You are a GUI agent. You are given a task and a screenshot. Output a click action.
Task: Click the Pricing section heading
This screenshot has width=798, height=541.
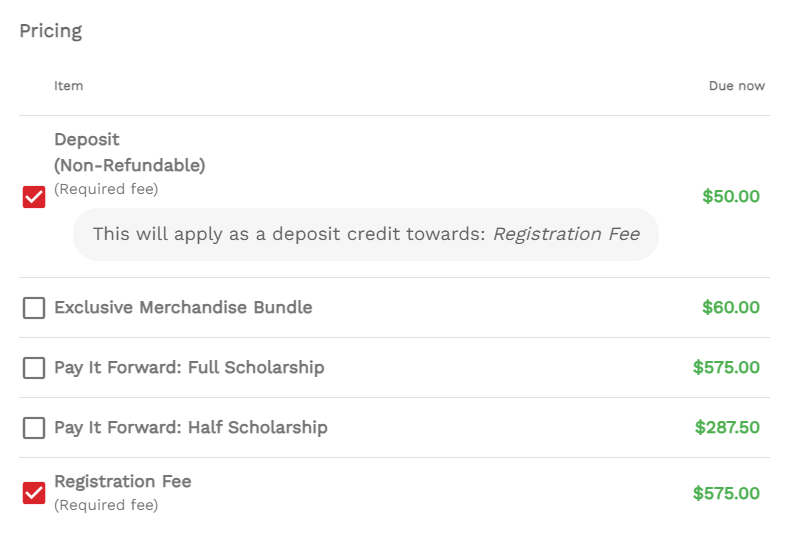coord(50,32)
